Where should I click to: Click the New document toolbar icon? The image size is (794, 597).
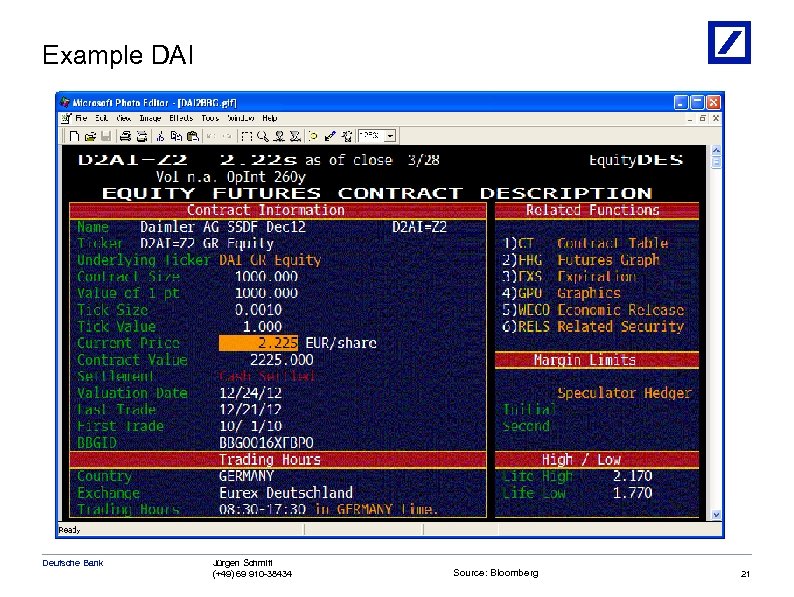pyautogui.click(x=74, y=136)
